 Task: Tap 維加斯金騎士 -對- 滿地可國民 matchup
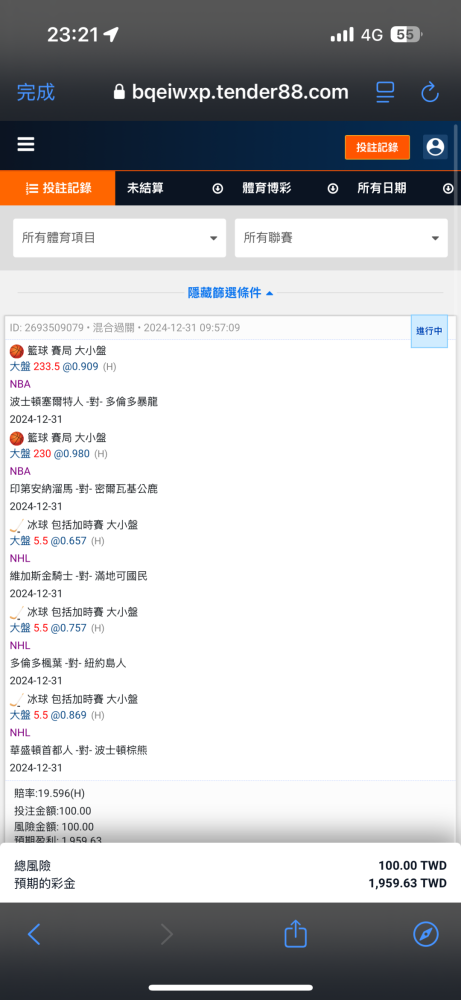pos(78,576)
